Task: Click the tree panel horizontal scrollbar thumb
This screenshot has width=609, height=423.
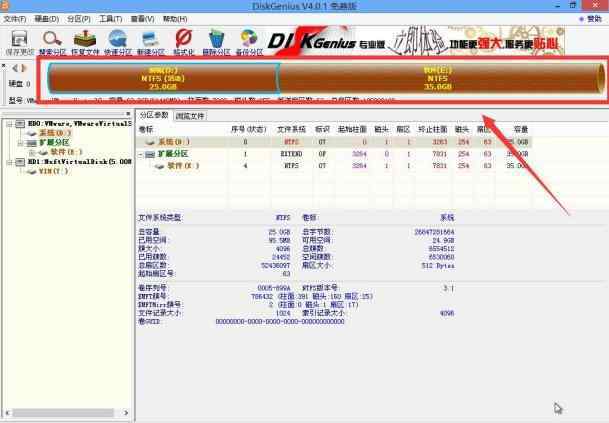Action: tap(64, 413)
